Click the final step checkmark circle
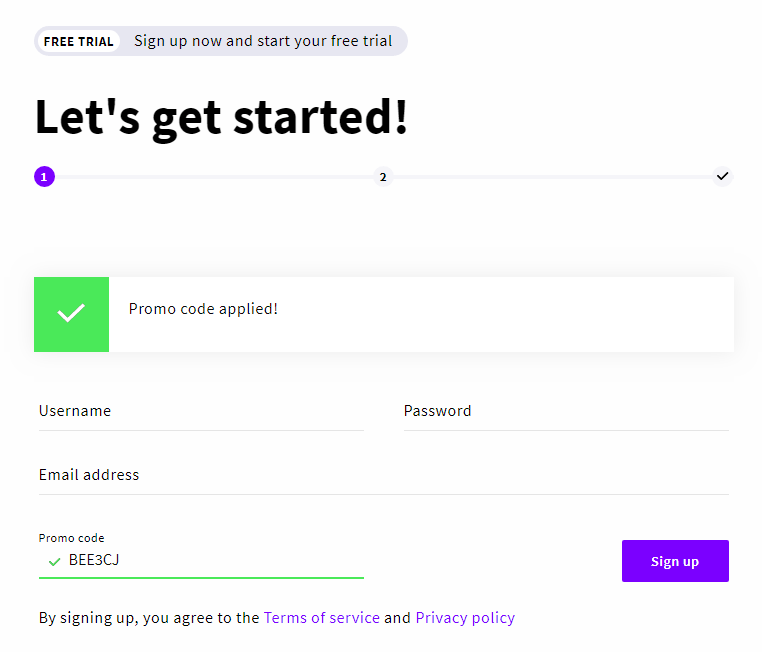Viewport: 762px width, 652px height. click(x=722, y=177)
